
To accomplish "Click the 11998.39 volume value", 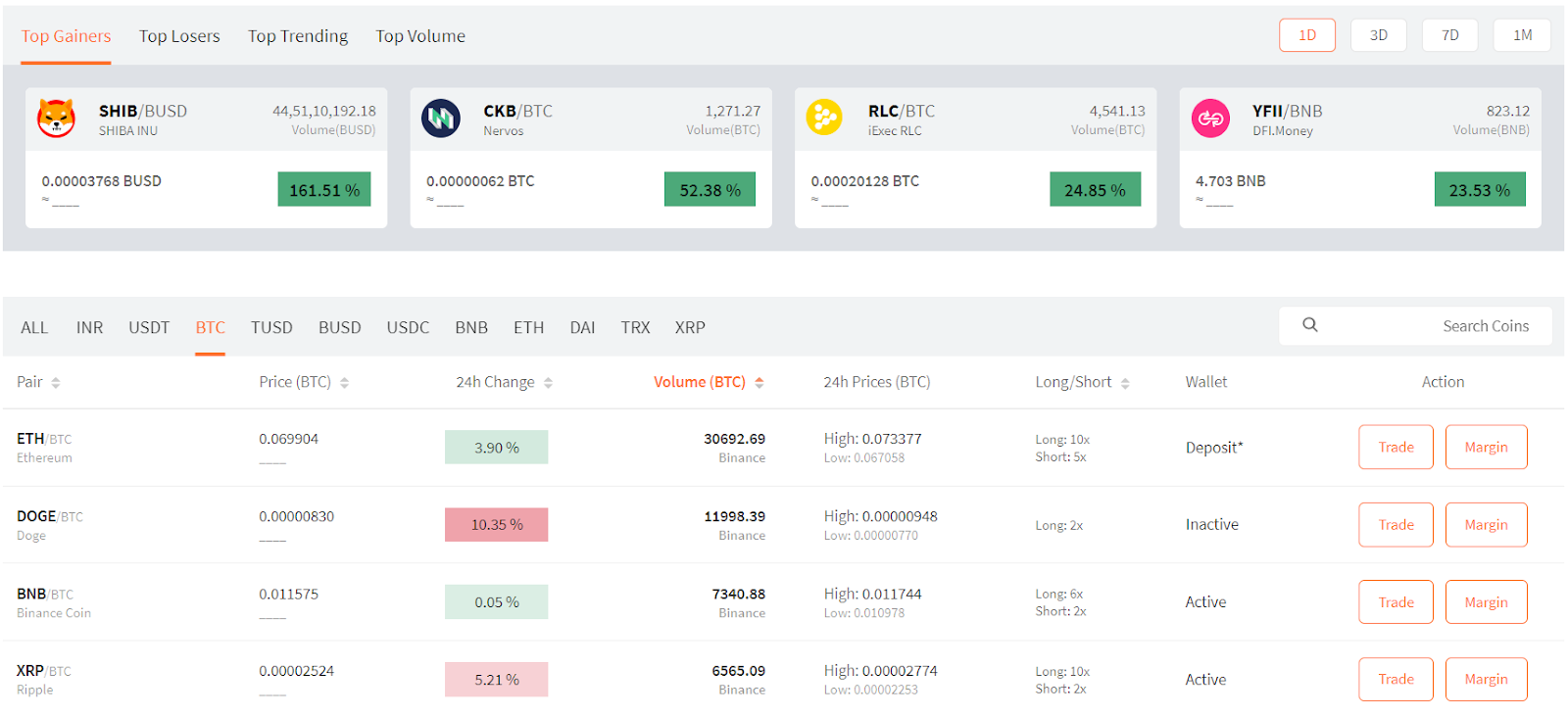I will point(734,516).
